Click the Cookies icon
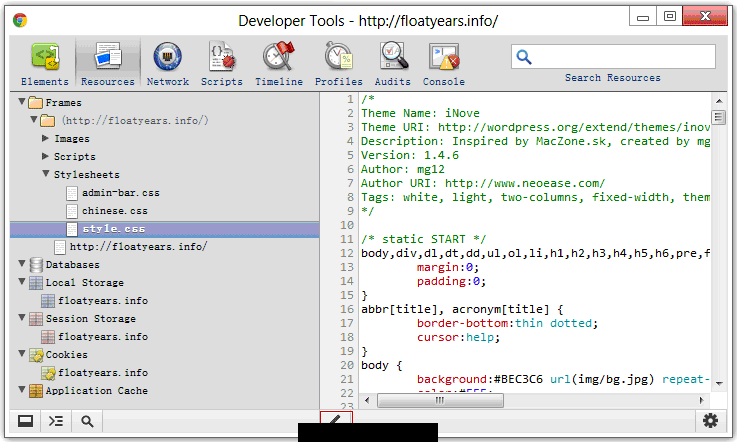This screenshot has width=737, height=442. (x=36, y=355)
